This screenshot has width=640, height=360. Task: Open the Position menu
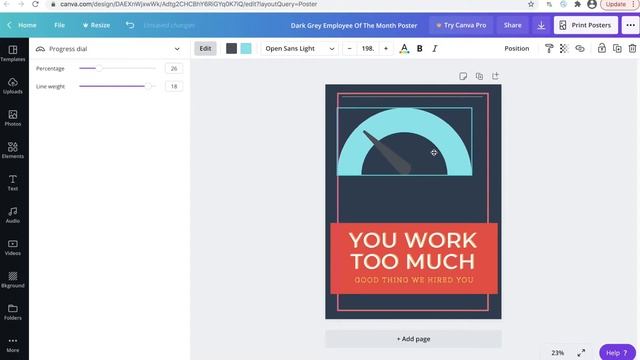pyautogui.click(x=516, y=49)
